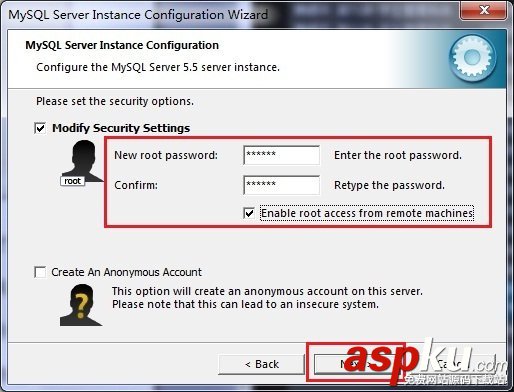Viewport: 514px width, 392px height.
Task: Focus the Confirm password field
Action: tap(282, 185)
